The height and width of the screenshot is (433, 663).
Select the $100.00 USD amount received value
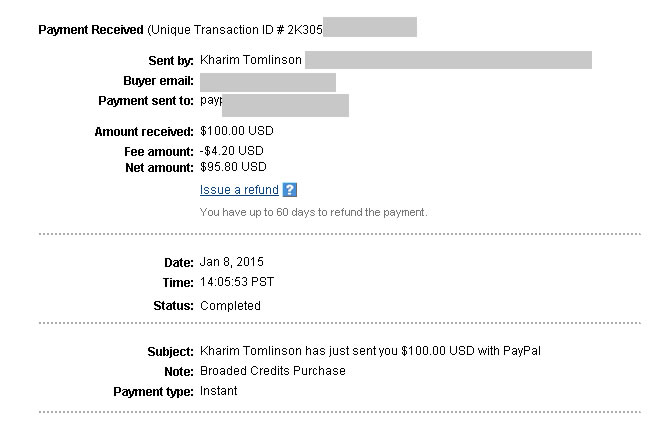pyautogui.click(x=237, y=131)
